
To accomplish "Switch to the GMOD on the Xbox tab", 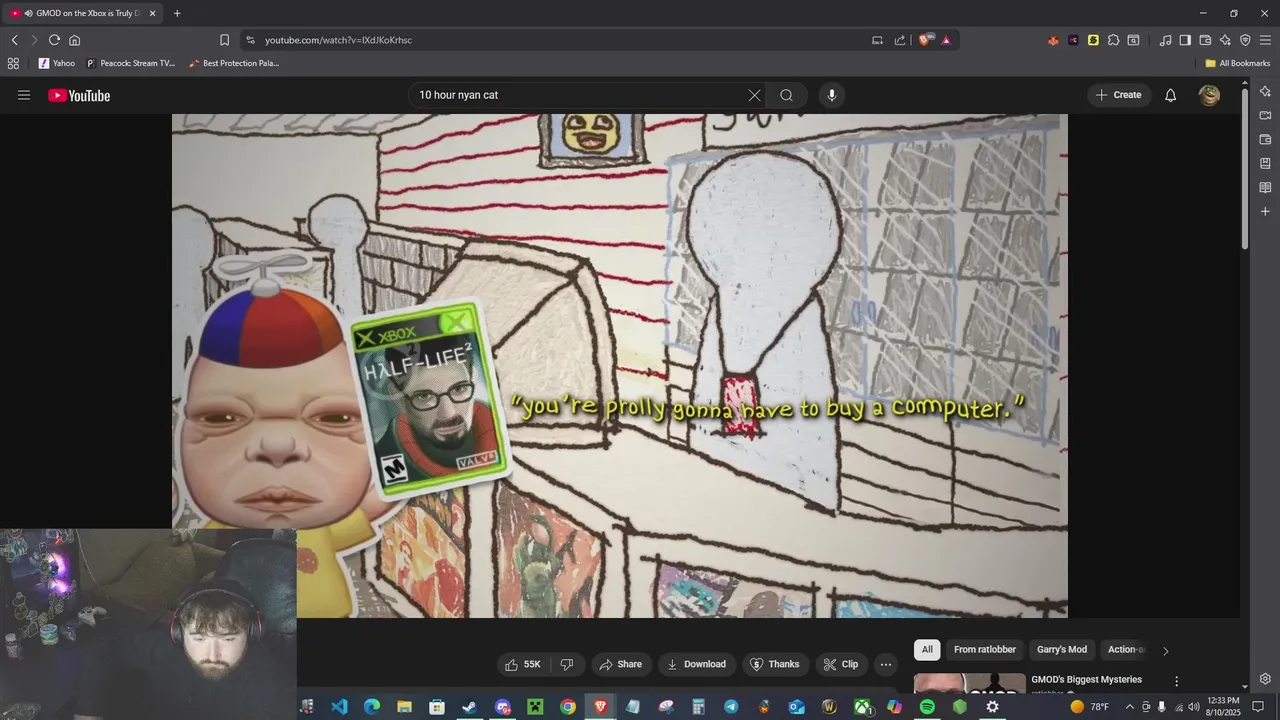I will coord(84,13).
